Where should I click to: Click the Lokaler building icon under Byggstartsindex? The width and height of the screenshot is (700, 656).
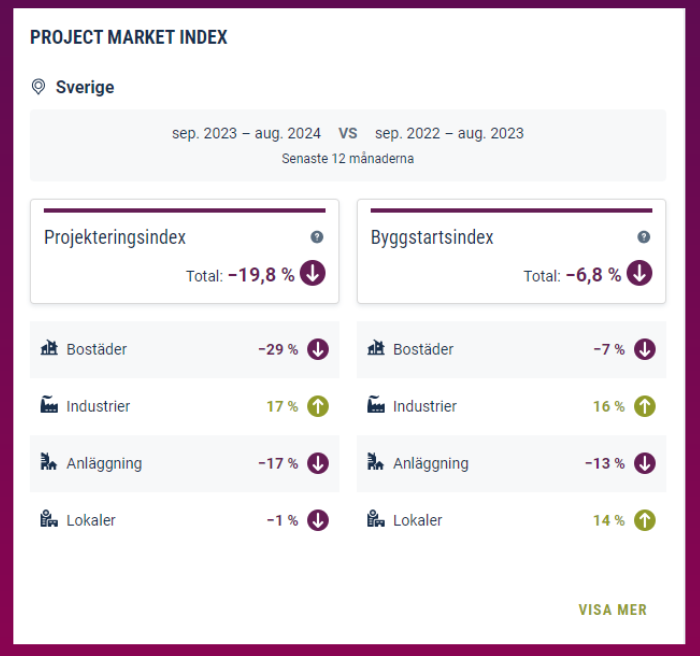click(x=376, y=519)
